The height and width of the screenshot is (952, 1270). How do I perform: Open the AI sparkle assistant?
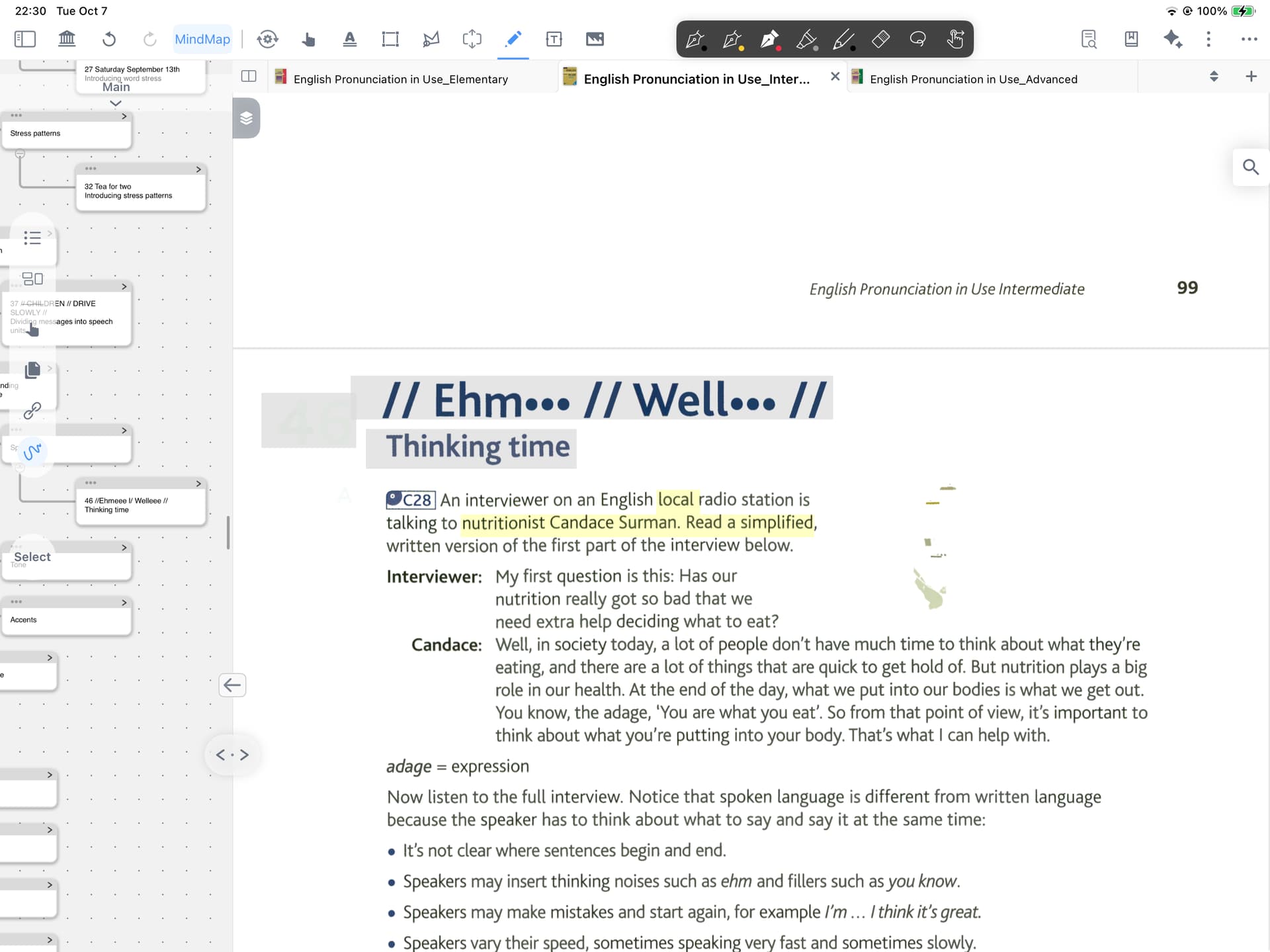1173,39
